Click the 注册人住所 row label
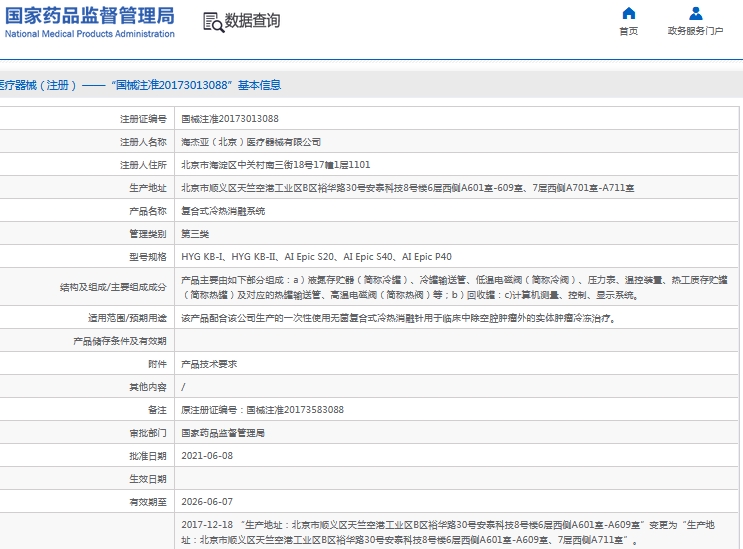The width and height of the screenshot is (743, 549). (x=143, y=165)
